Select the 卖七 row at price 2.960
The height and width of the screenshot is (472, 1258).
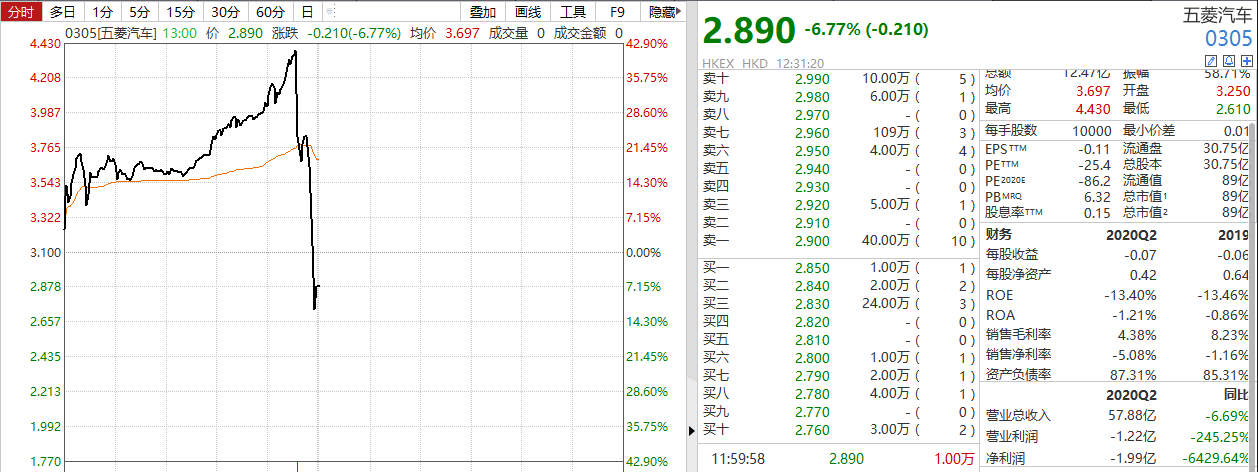tap(838, 132)
